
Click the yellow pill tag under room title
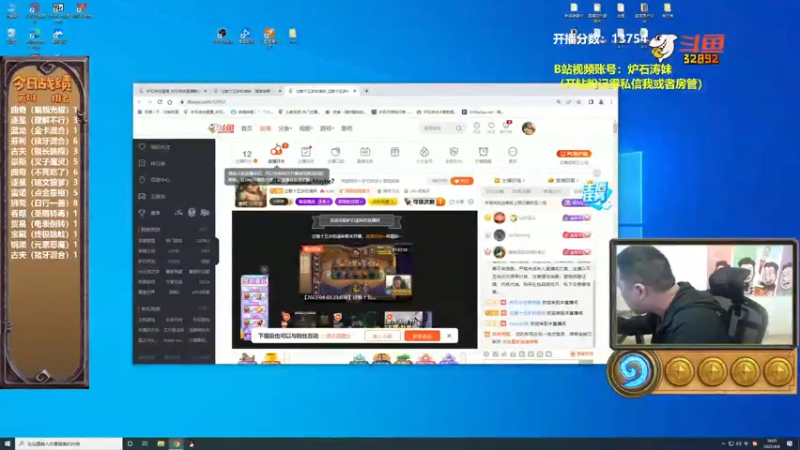(x=383, y=202)
